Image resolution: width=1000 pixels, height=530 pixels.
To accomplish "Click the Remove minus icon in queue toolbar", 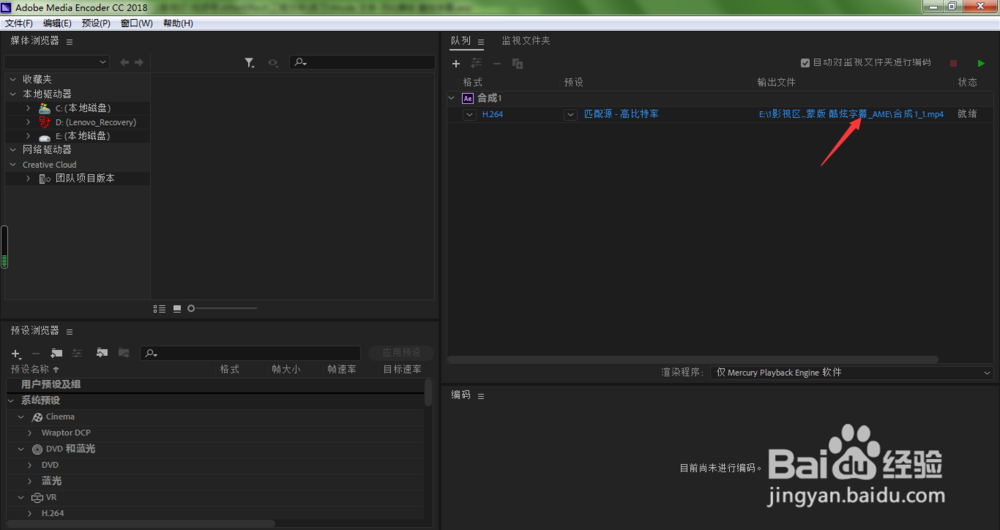I will pyautogui.click(x=497, y=63).
